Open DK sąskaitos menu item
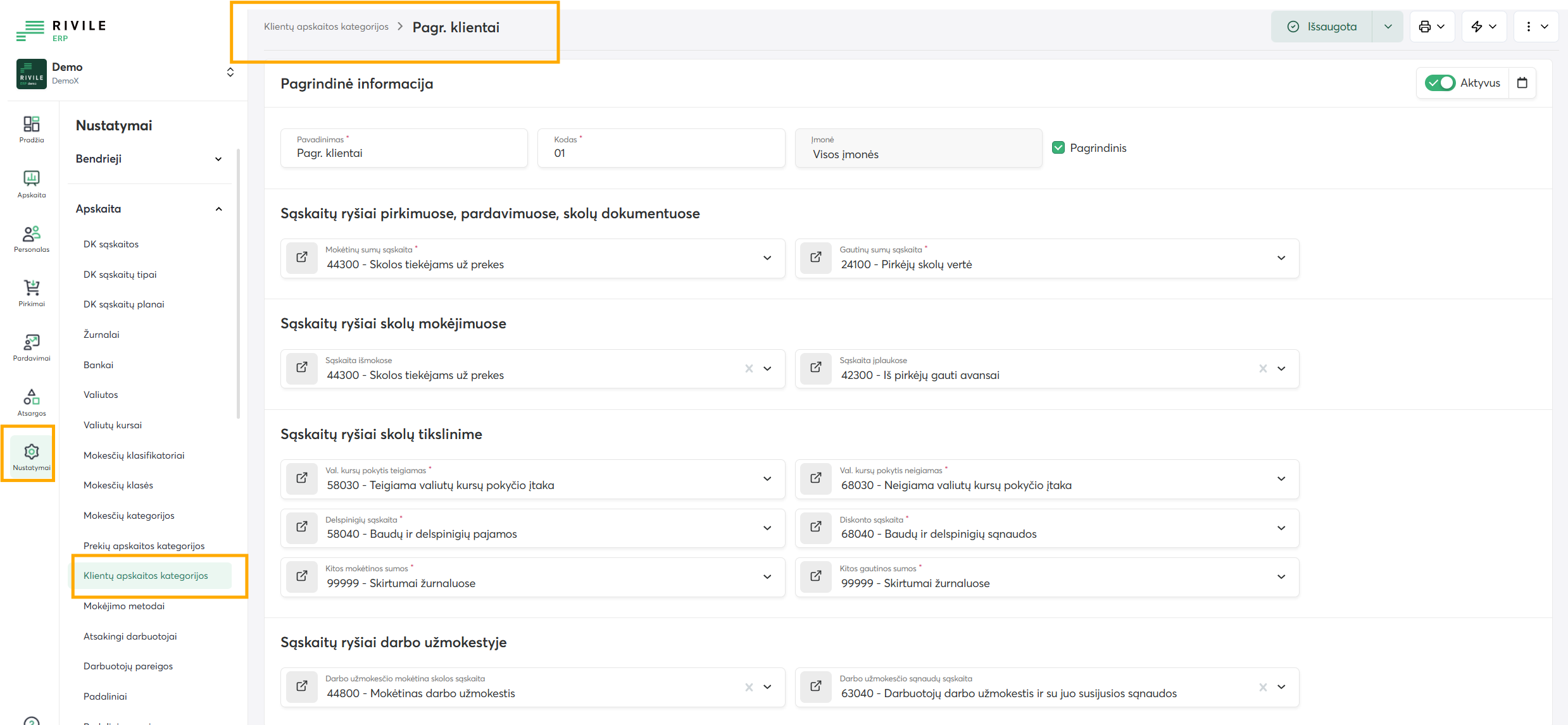Screen dimensions: 1568x725 [x=111, y=244]
